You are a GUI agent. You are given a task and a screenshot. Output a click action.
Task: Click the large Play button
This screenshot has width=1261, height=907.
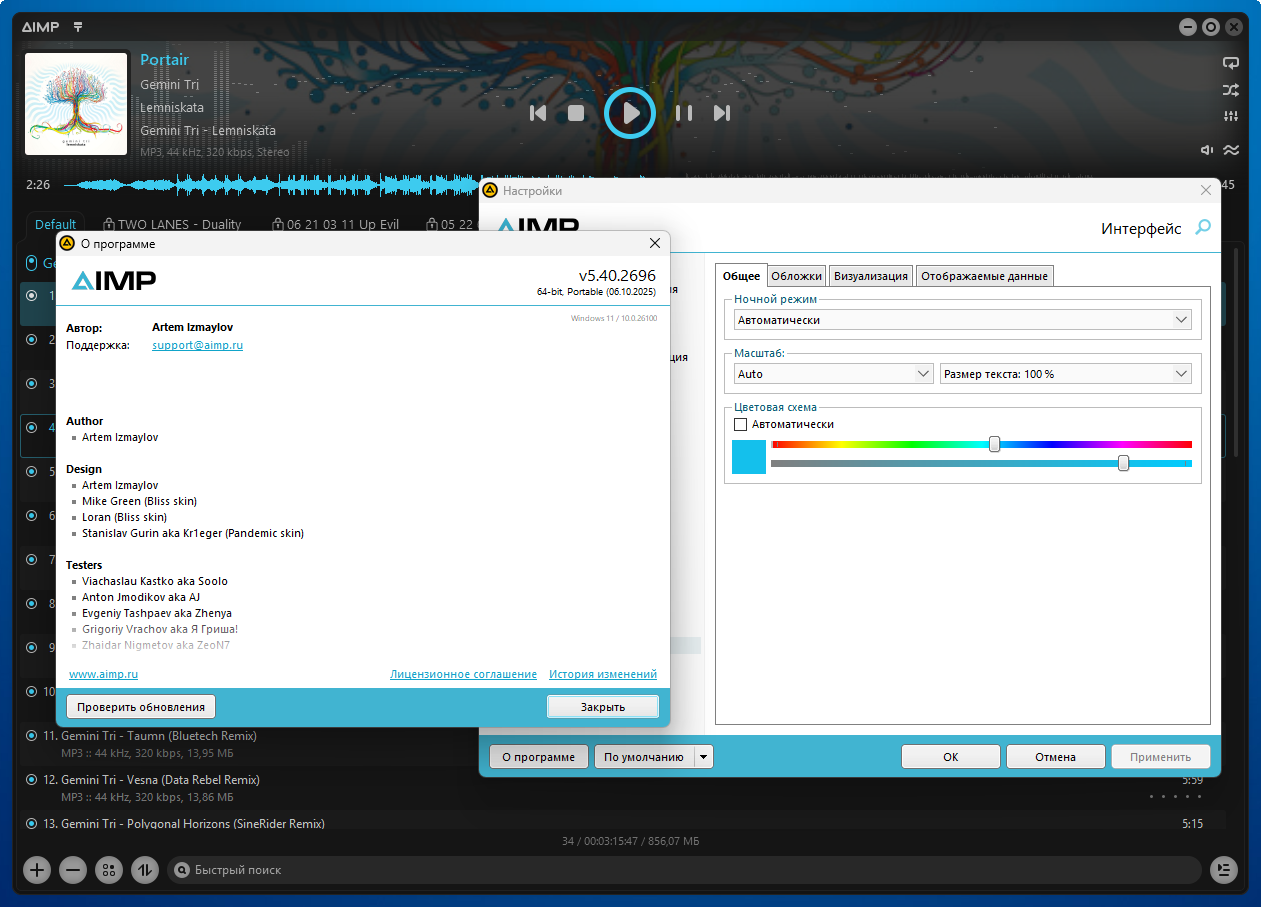630,113
